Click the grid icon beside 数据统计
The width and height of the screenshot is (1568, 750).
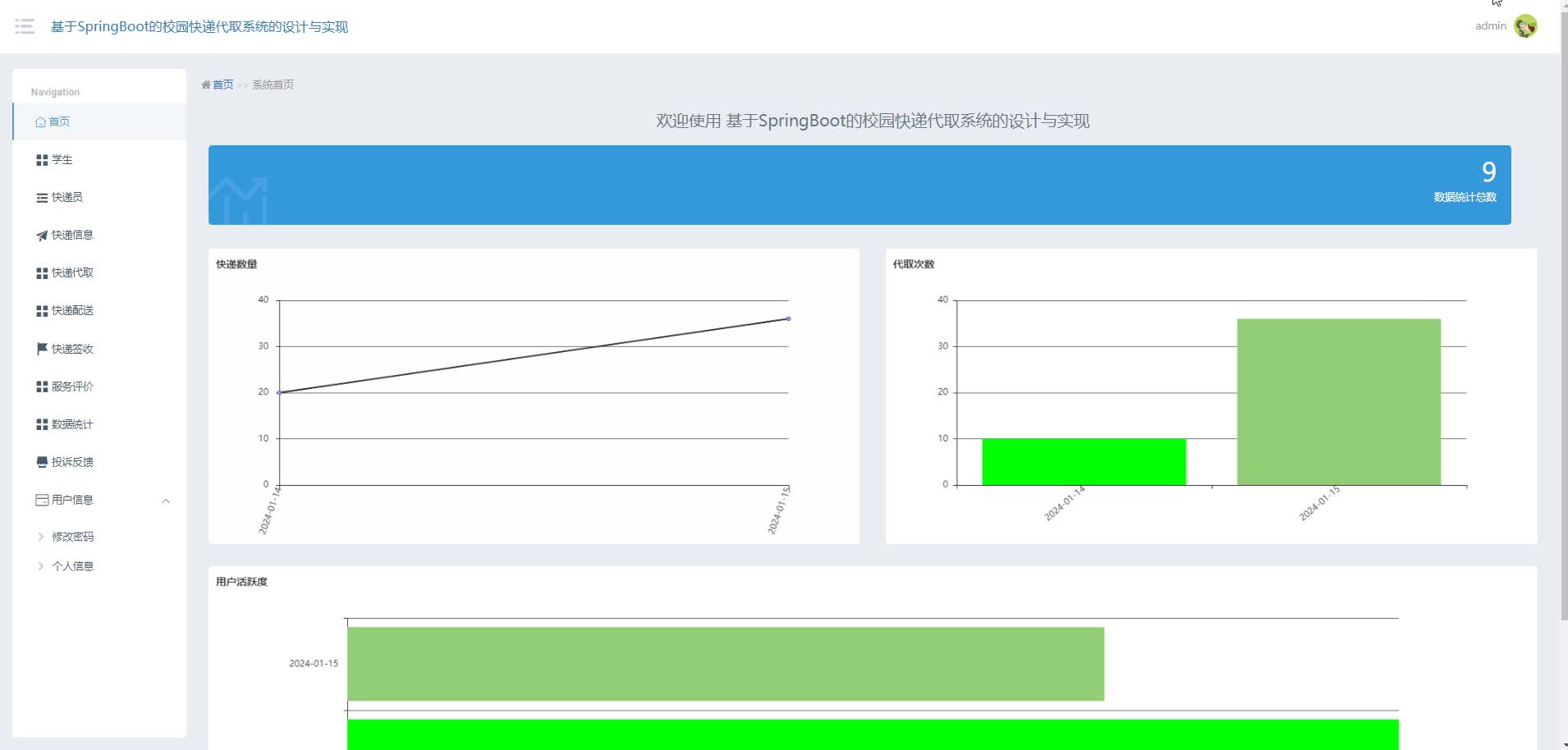pyautogui.click(x=42, y=424)
